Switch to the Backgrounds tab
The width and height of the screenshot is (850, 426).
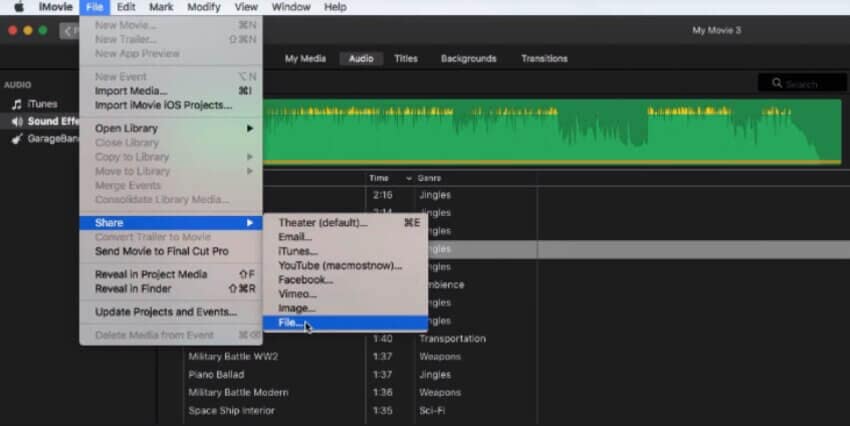[468, 59]
